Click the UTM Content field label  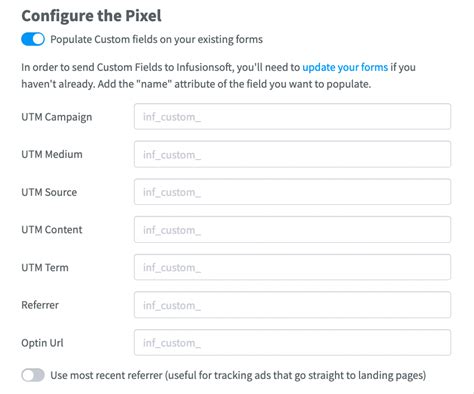click(x=52, y=230)
